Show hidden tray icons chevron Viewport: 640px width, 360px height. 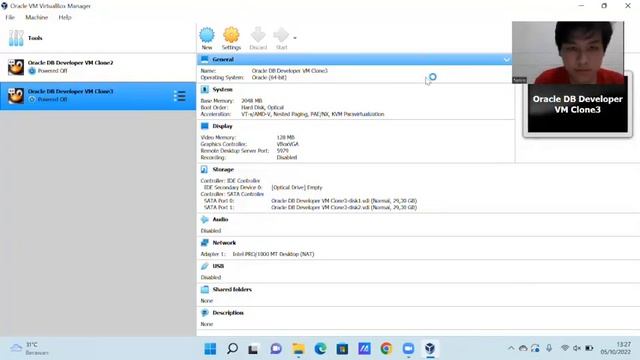511,348
